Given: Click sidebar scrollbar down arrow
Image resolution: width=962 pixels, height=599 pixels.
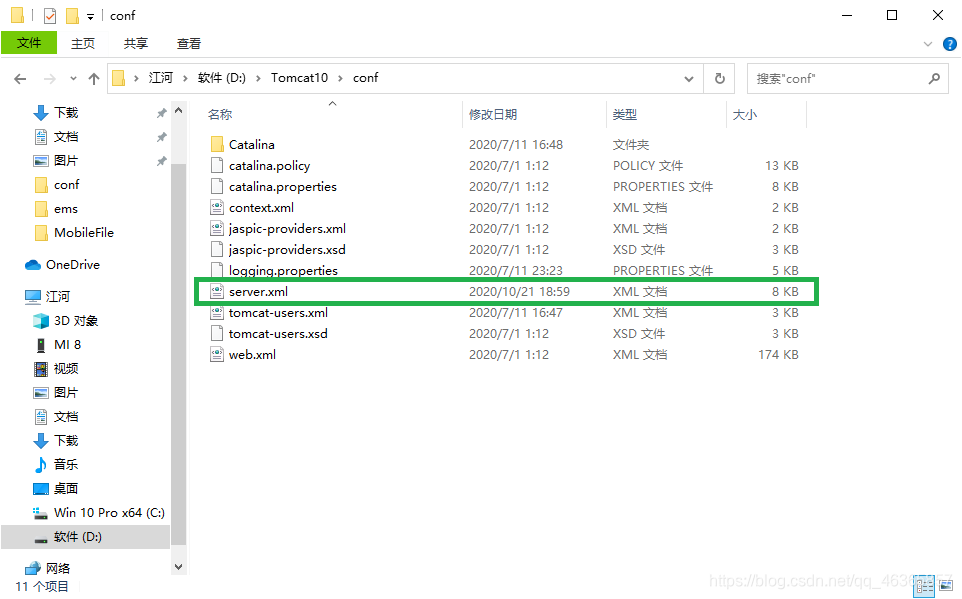Looking at the screenshot, I should point(179,566).
